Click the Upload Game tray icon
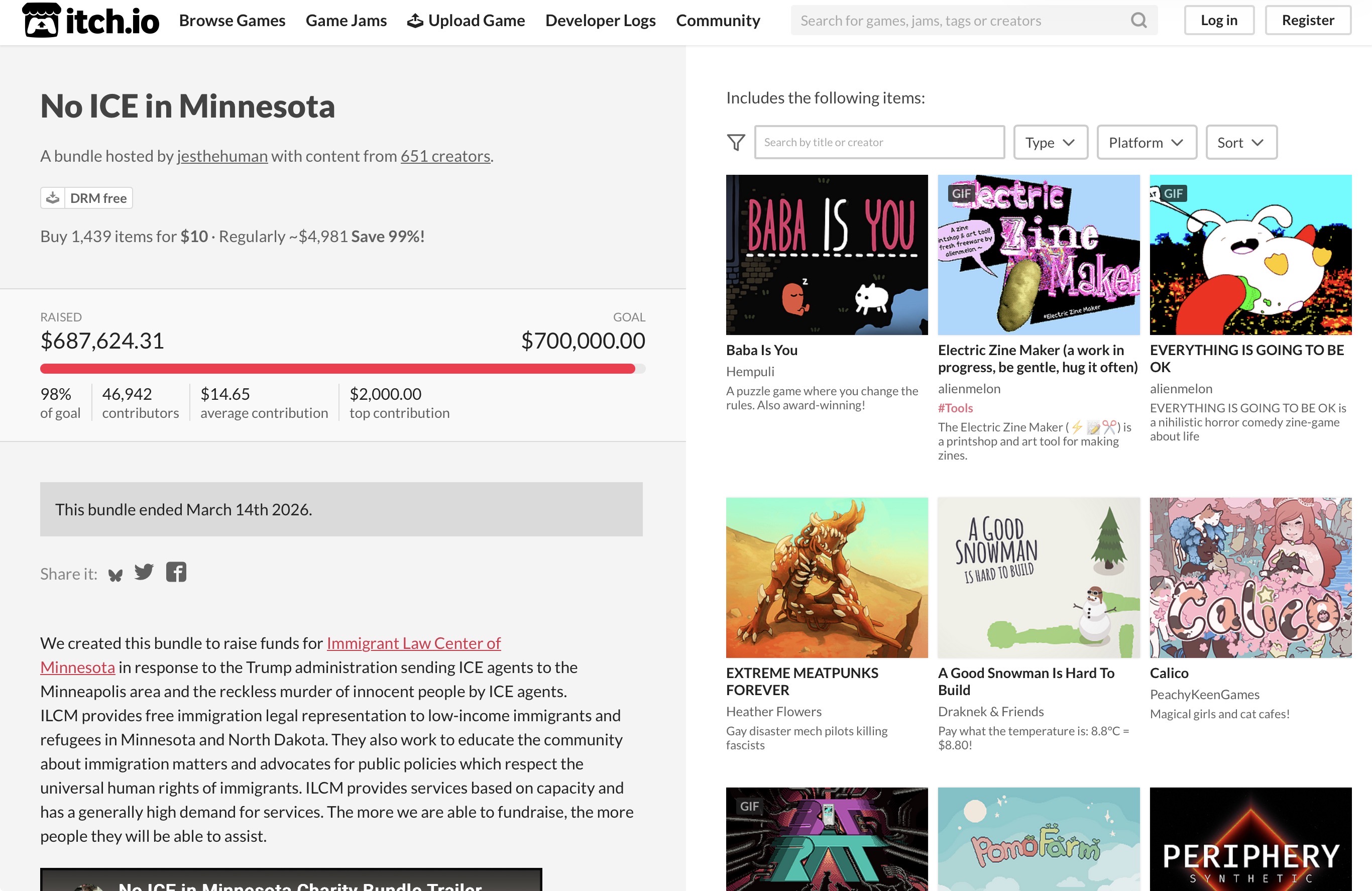Viewport: 1372px width, 891px height. point(415,21)
